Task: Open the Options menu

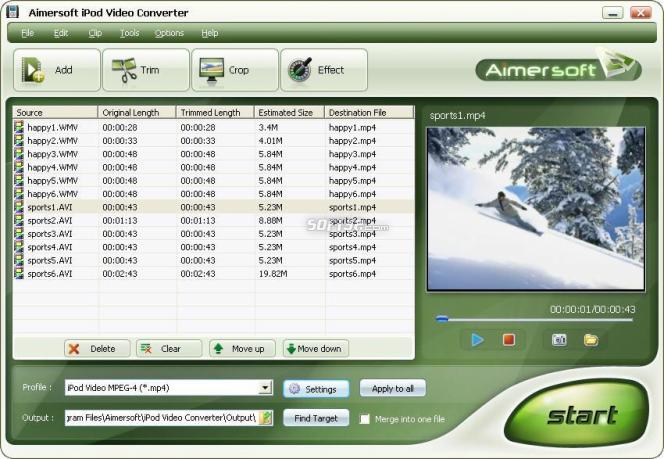Action: click(169, 33)
